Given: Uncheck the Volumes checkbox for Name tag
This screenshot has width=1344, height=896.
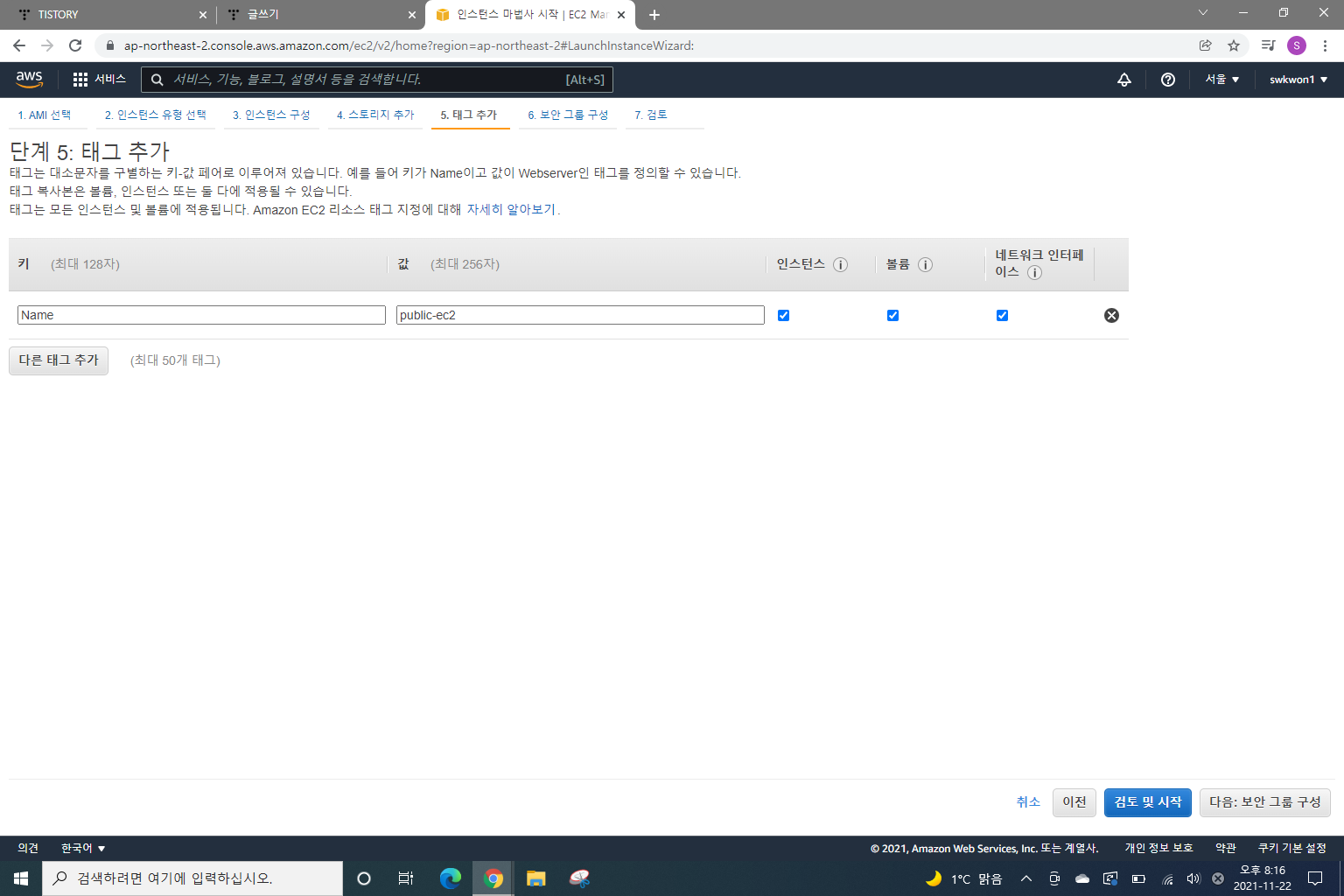Looking at the screenshot, I should (892, 315).
